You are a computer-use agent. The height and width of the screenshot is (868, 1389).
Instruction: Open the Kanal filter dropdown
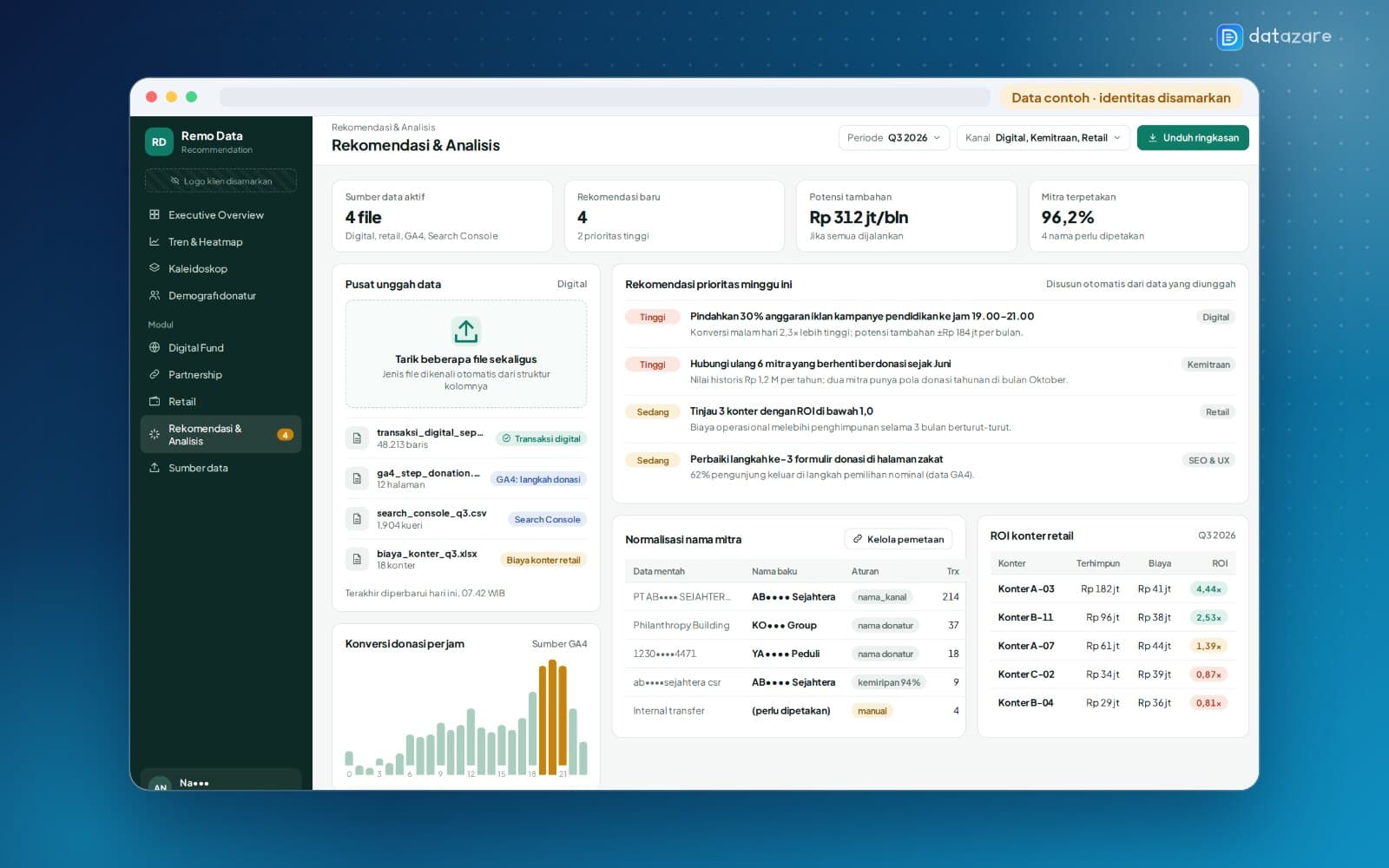pos(1043,137)
